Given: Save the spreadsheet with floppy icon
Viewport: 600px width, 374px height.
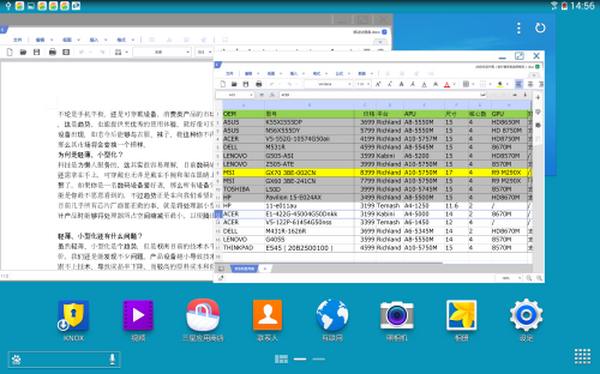Looking at the screenshot, I should pyautogui.click(x=246, y=84).
